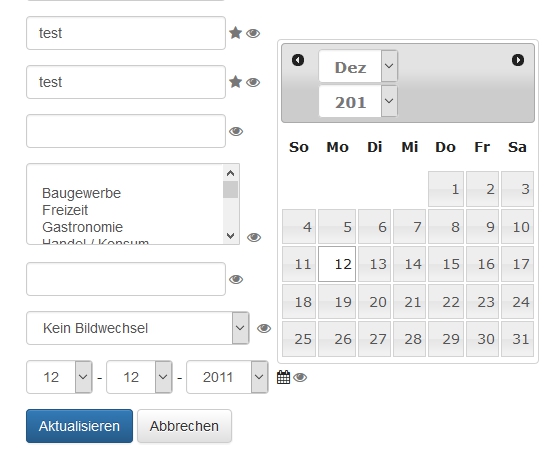Open the Dez month dropdown
This screenshot has height=453, width=550.
pos(358,66)
